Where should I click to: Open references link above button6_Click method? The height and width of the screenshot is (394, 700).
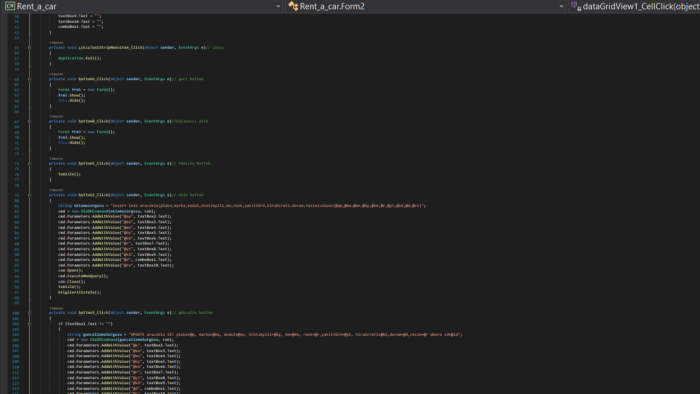[56, 74]
